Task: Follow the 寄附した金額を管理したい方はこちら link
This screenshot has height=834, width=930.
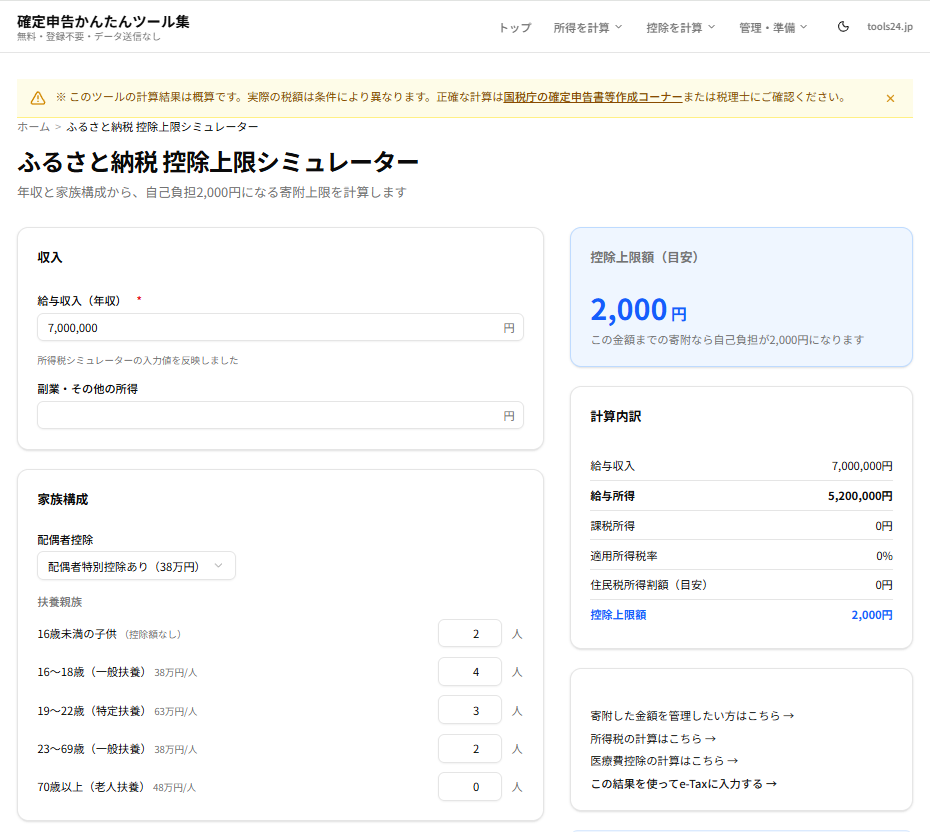Action: tap(692, 716)
